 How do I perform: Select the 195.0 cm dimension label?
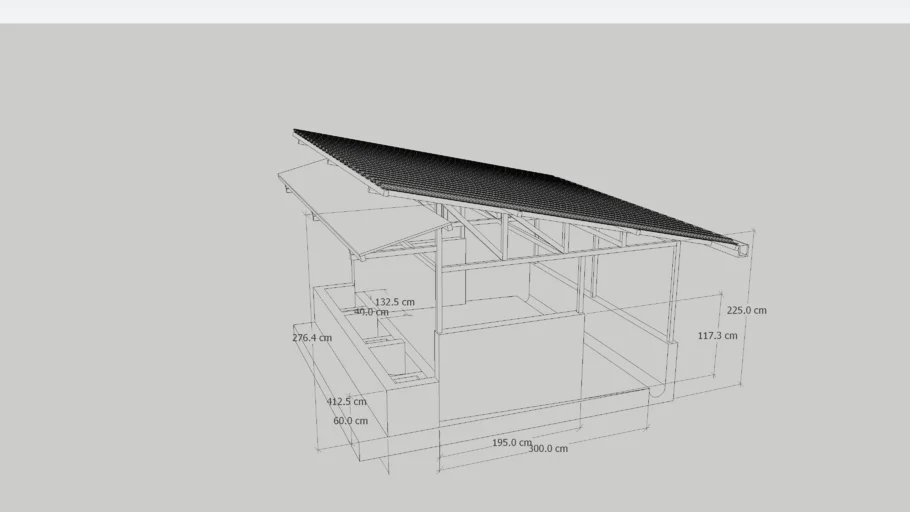(x=511, y=442)
